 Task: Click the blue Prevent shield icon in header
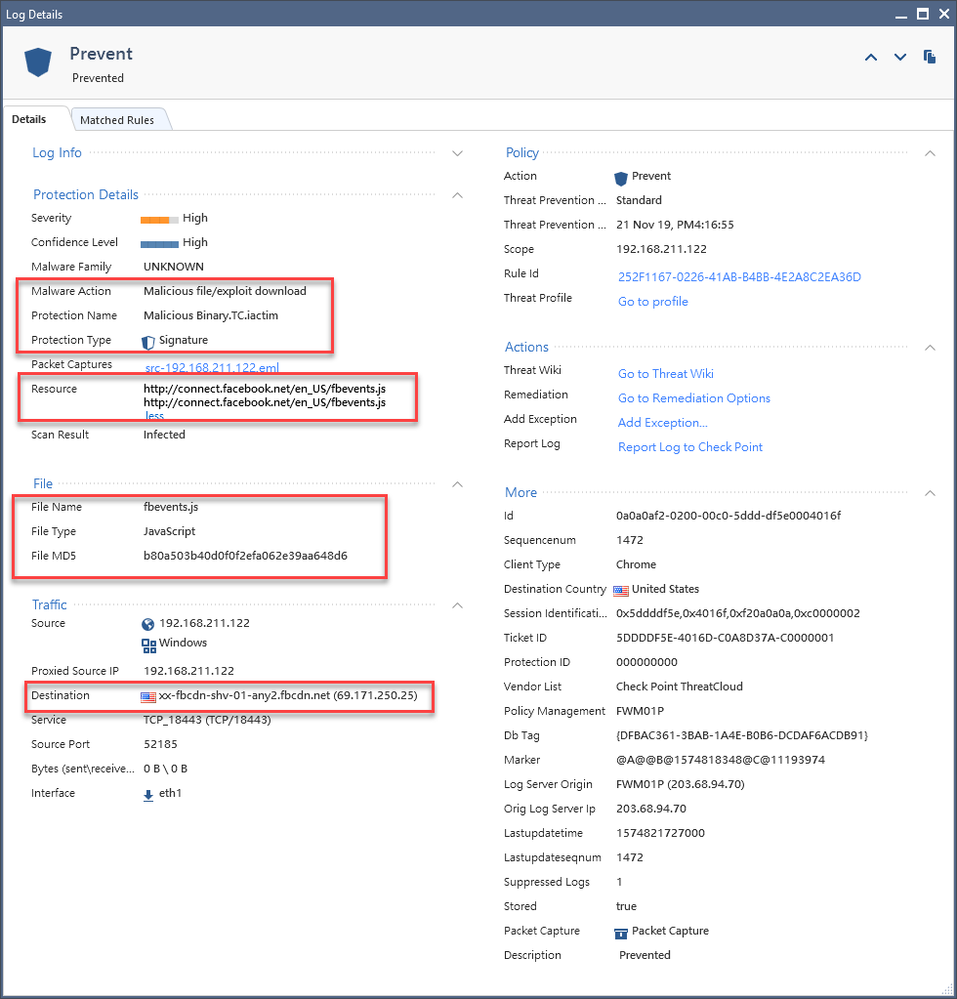click(38, 62)
